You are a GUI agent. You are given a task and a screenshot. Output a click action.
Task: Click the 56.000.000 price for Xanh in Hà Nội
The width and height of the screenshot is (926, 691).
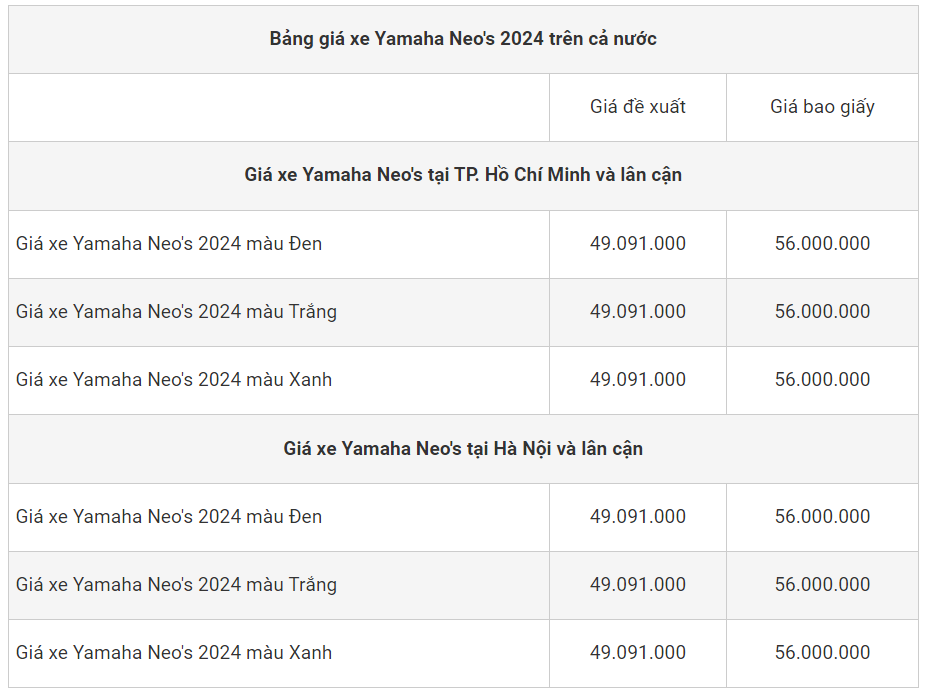click(x=822, y=653)
